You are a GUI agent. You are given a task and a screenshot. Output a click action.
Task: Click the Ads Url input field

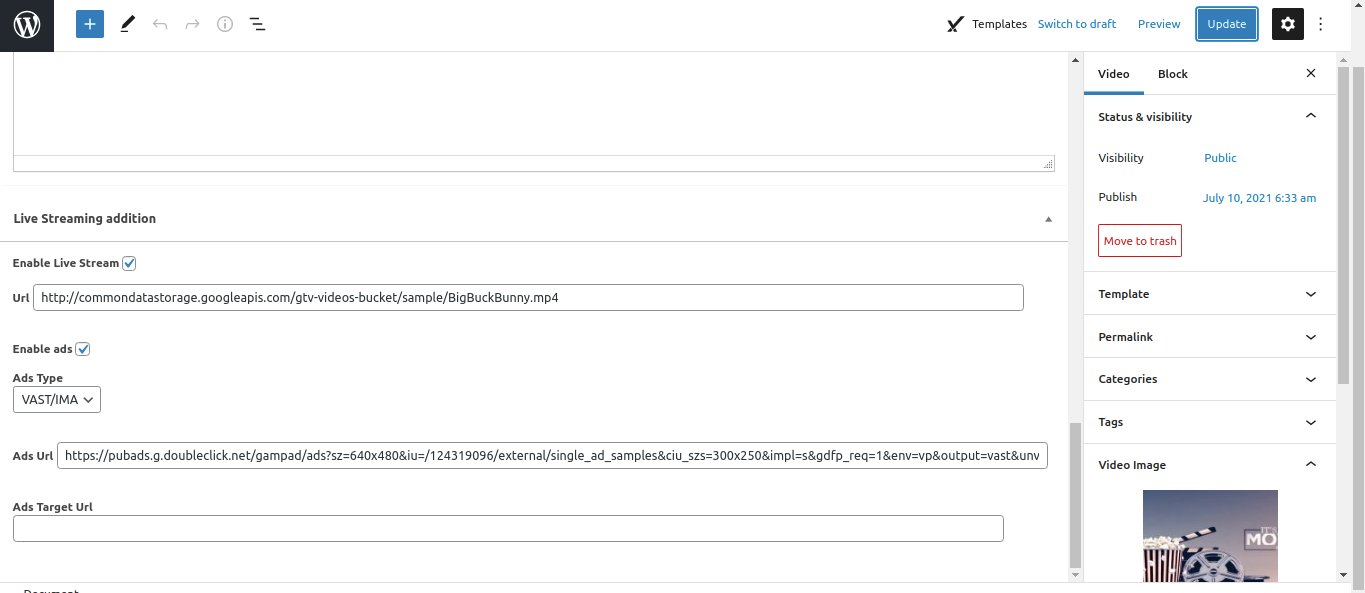coord(552,455)
